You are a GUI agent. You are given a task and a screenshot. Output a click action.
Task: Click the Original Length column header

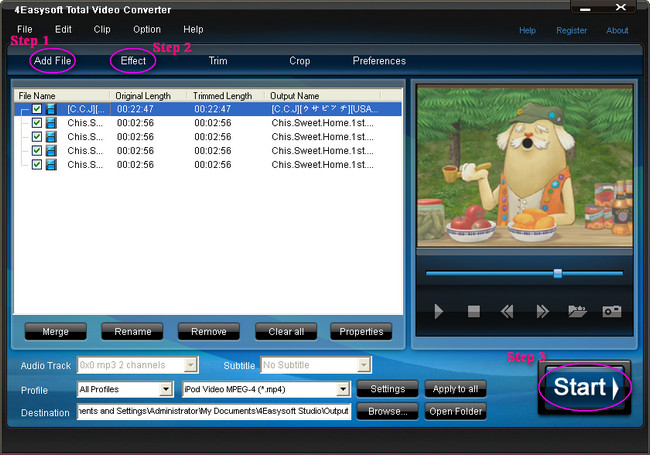pyautogui.click(x=148, y=96)
